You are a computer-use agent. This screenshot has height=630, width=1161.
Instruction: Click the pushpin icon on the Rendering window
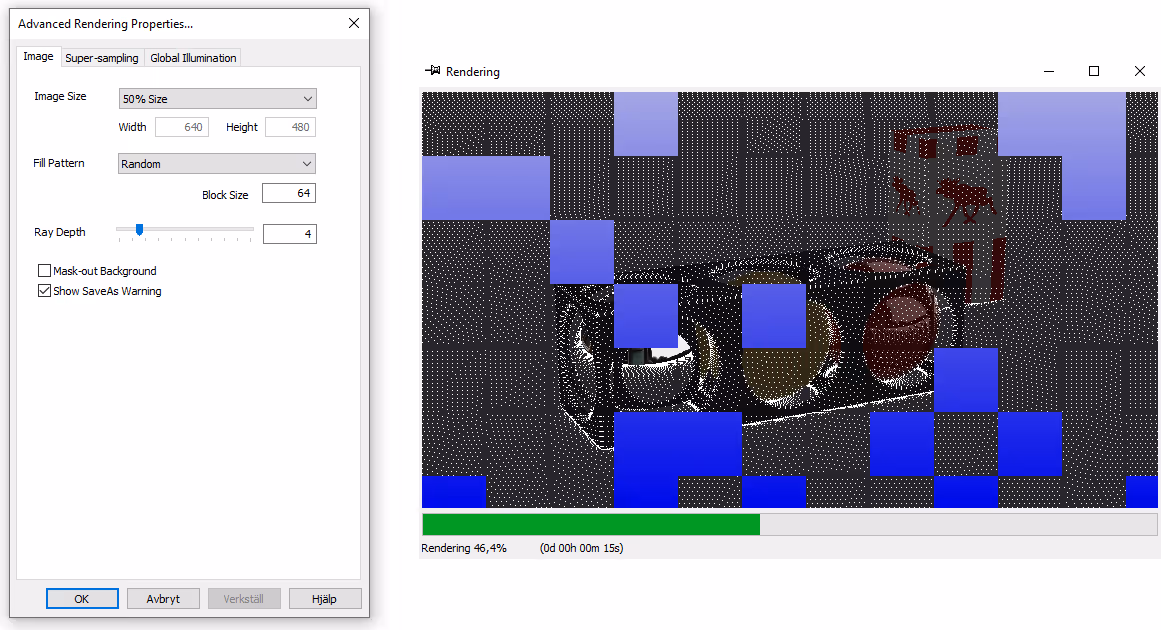[434, 71]
